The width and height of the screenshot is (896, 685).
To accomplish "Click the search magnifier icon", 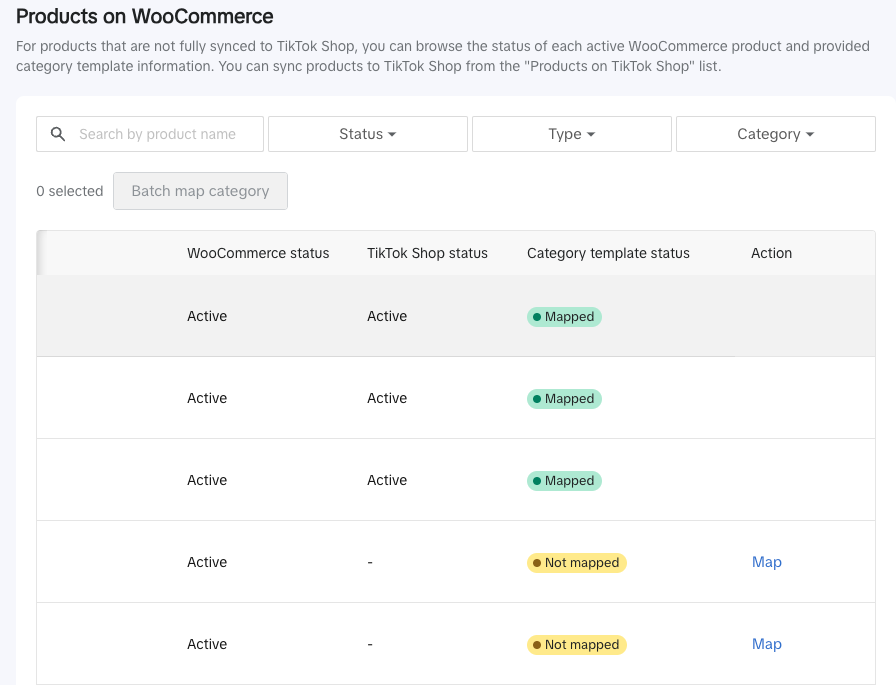I will [x=58, y=134].
